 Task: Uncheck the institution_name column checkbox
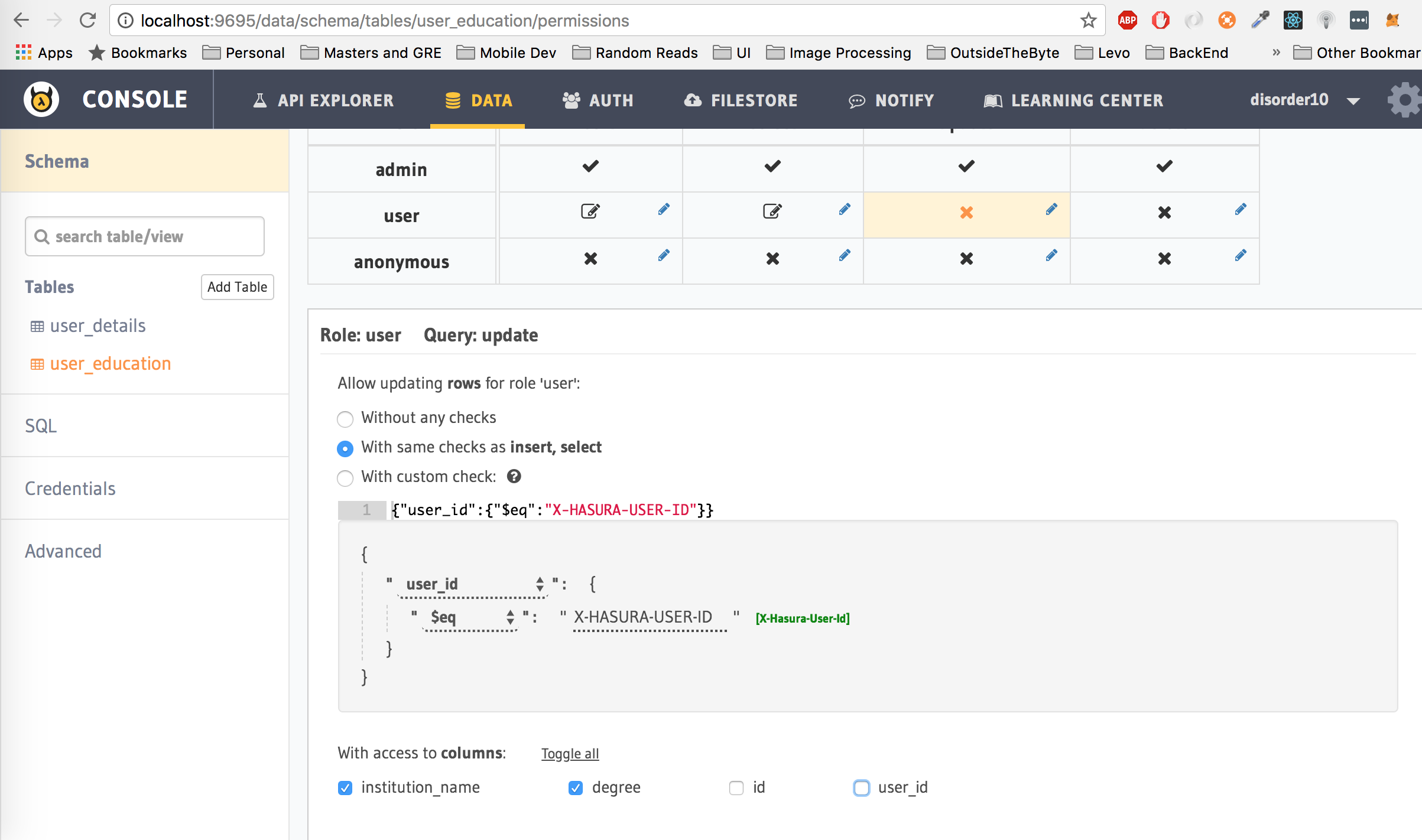[x=345, y=788]
